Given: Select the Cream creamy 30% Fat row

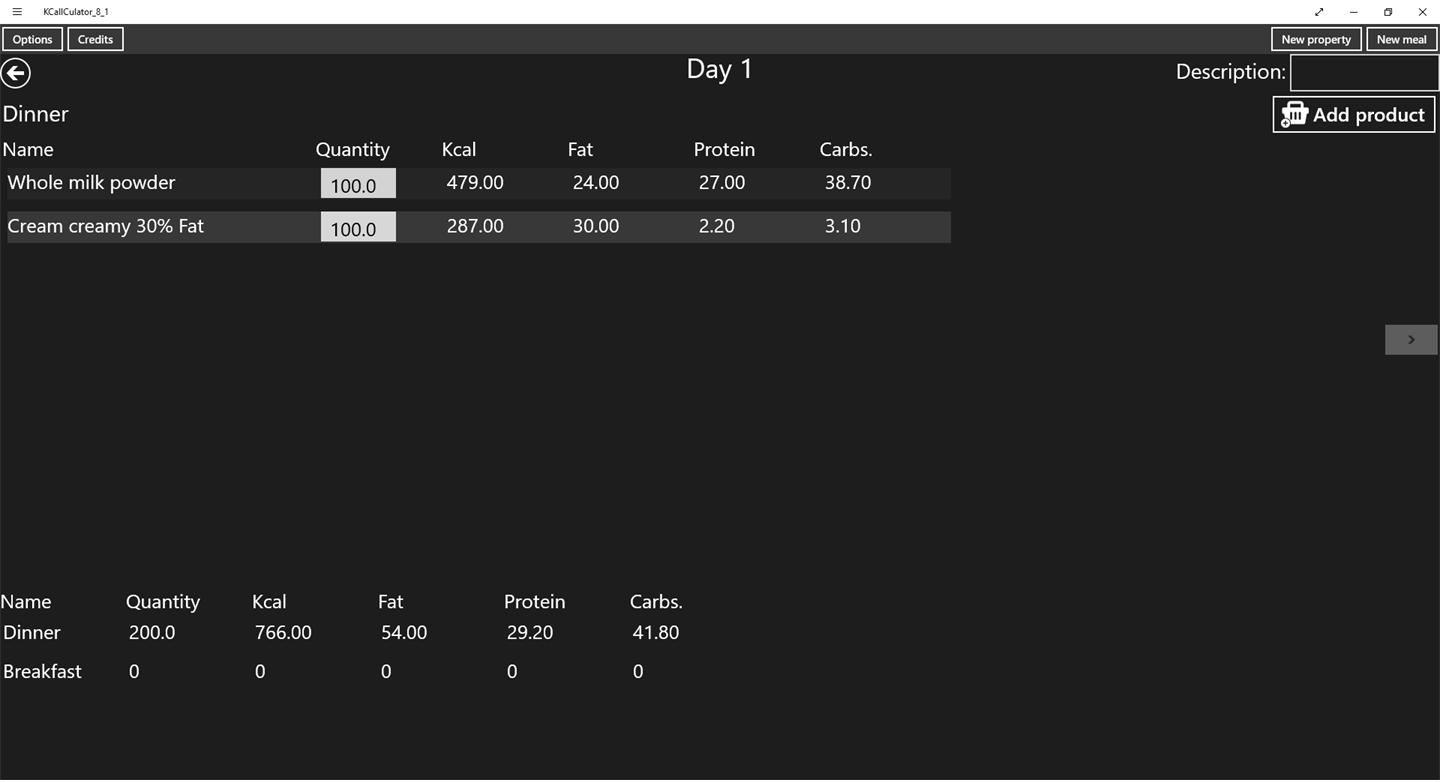Looking at the screenshot, I should 479,227.
